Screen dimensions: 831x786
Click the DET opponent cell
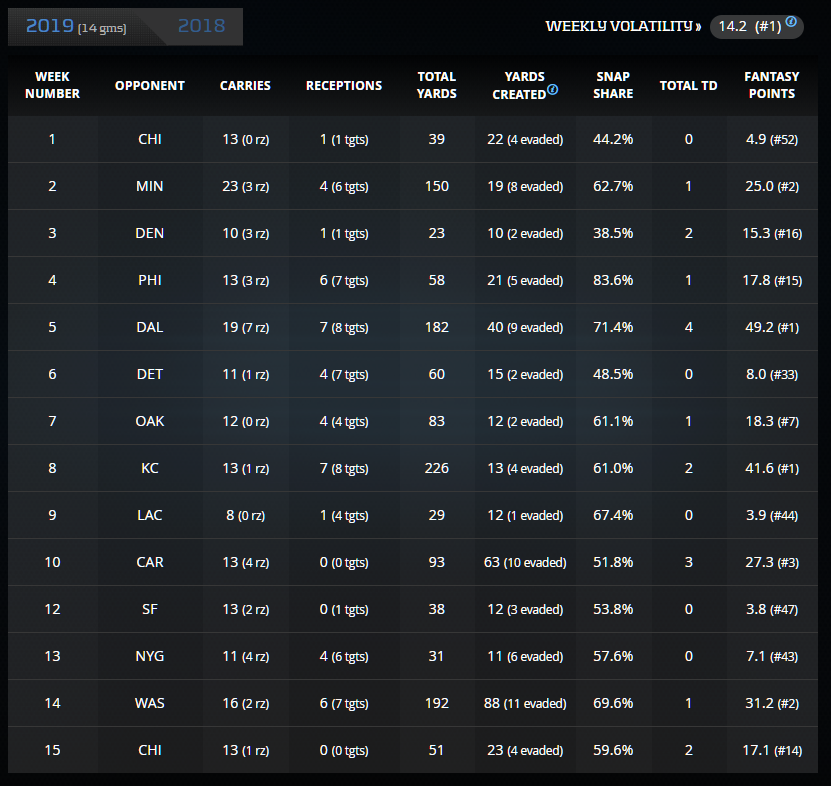tap(150, 374)
